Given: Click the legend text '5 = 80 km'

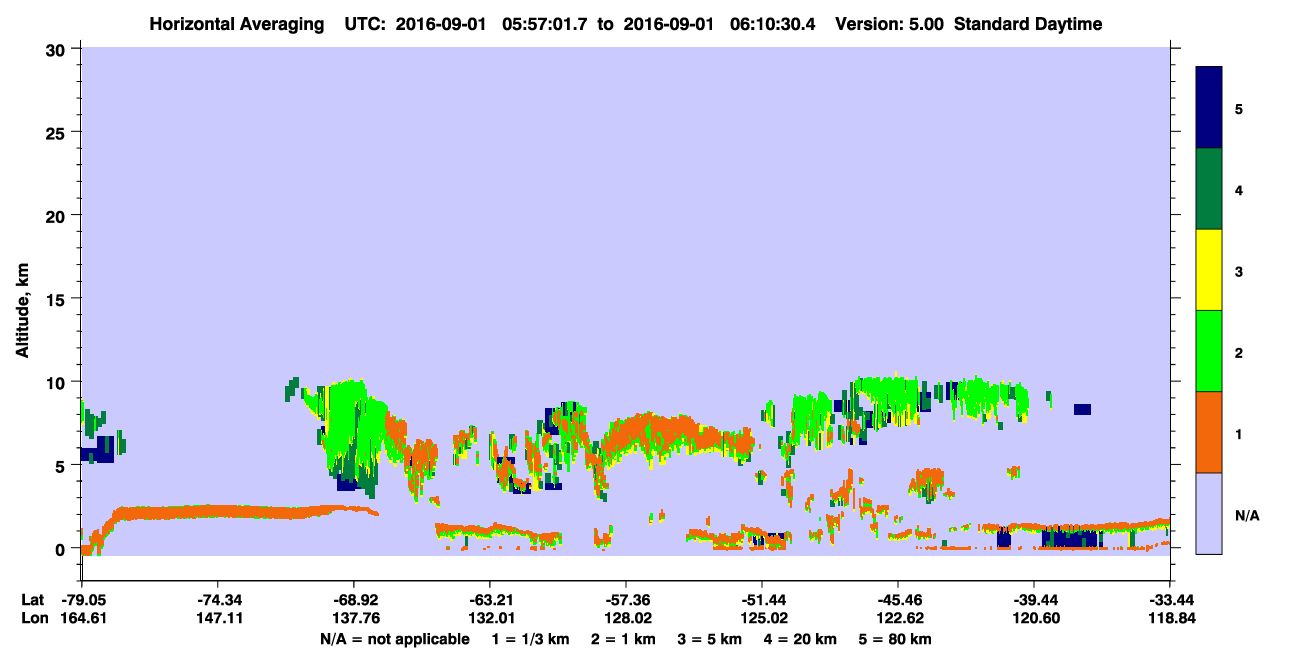Looking at the screenshot, I should pyautogui.click(x=895, y=638).
